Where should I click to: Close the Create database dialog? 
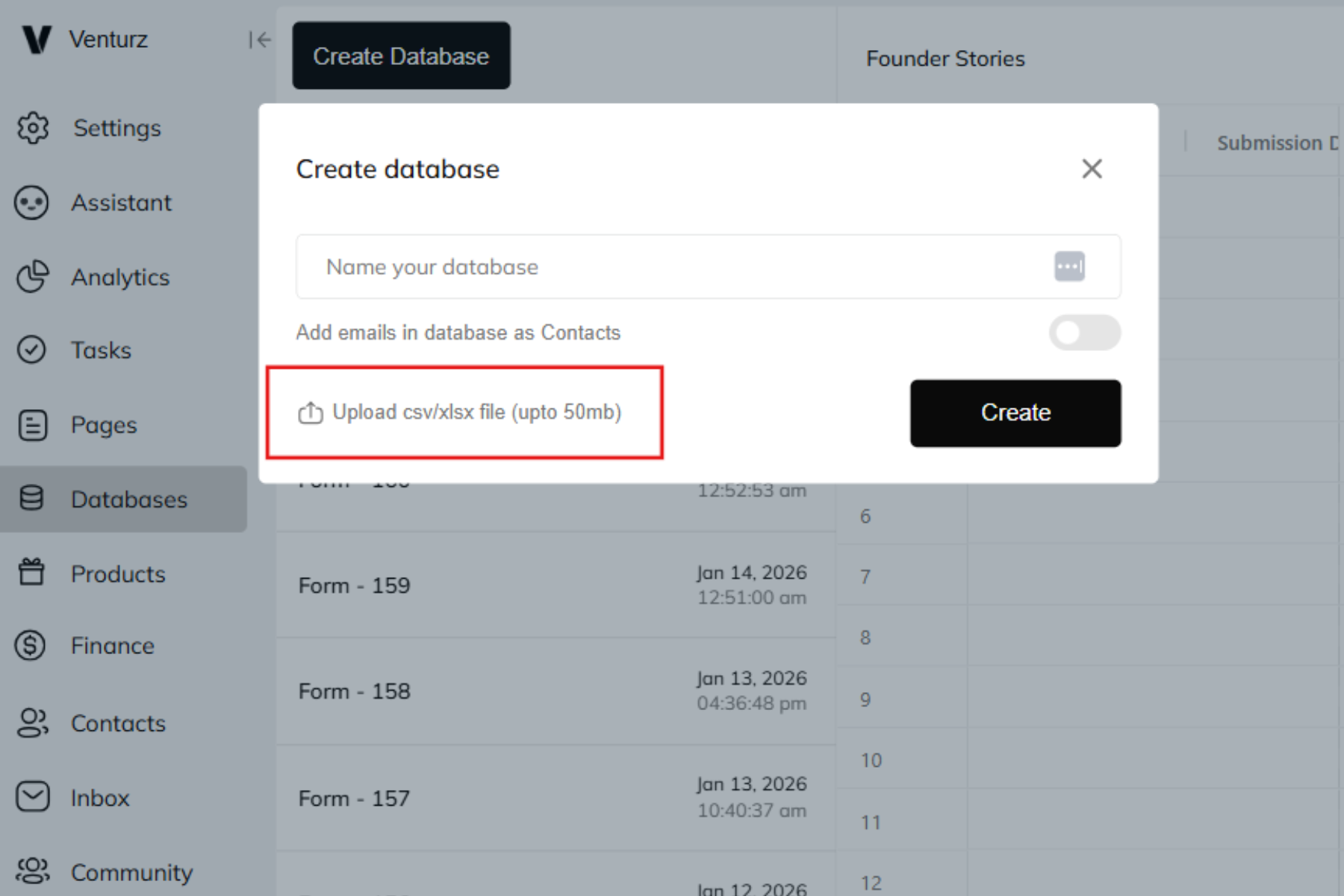pos(1092,169)
